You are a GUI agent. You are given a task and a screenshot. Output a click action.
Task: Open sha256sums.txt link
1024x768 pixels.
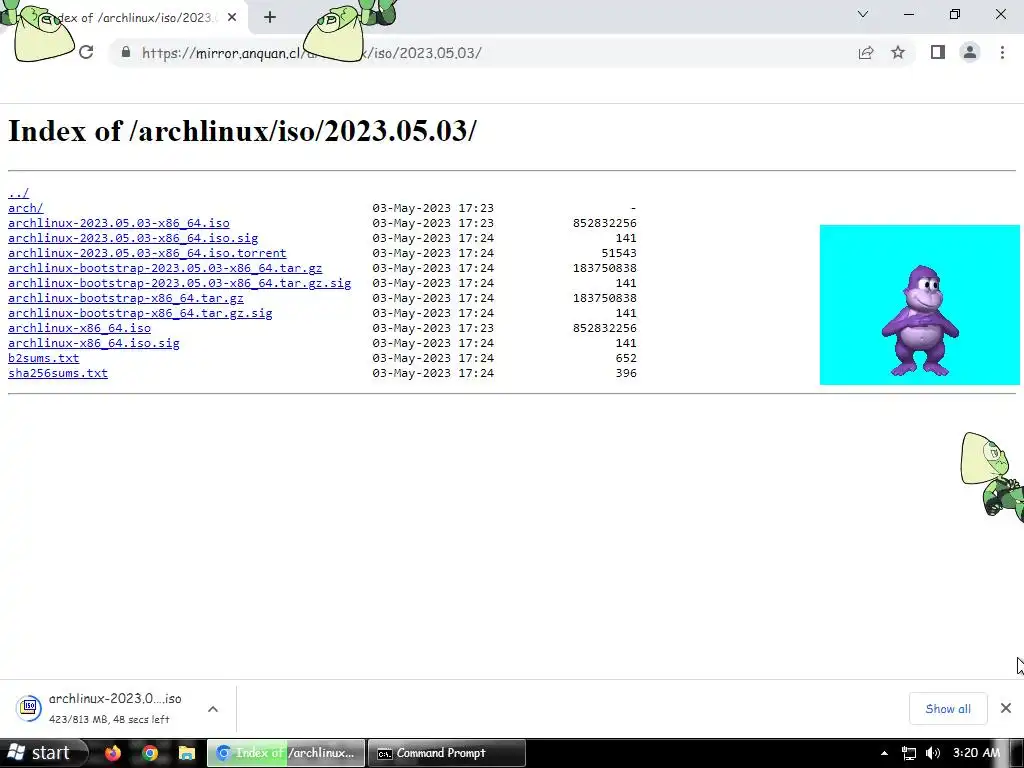click(58, 373)
